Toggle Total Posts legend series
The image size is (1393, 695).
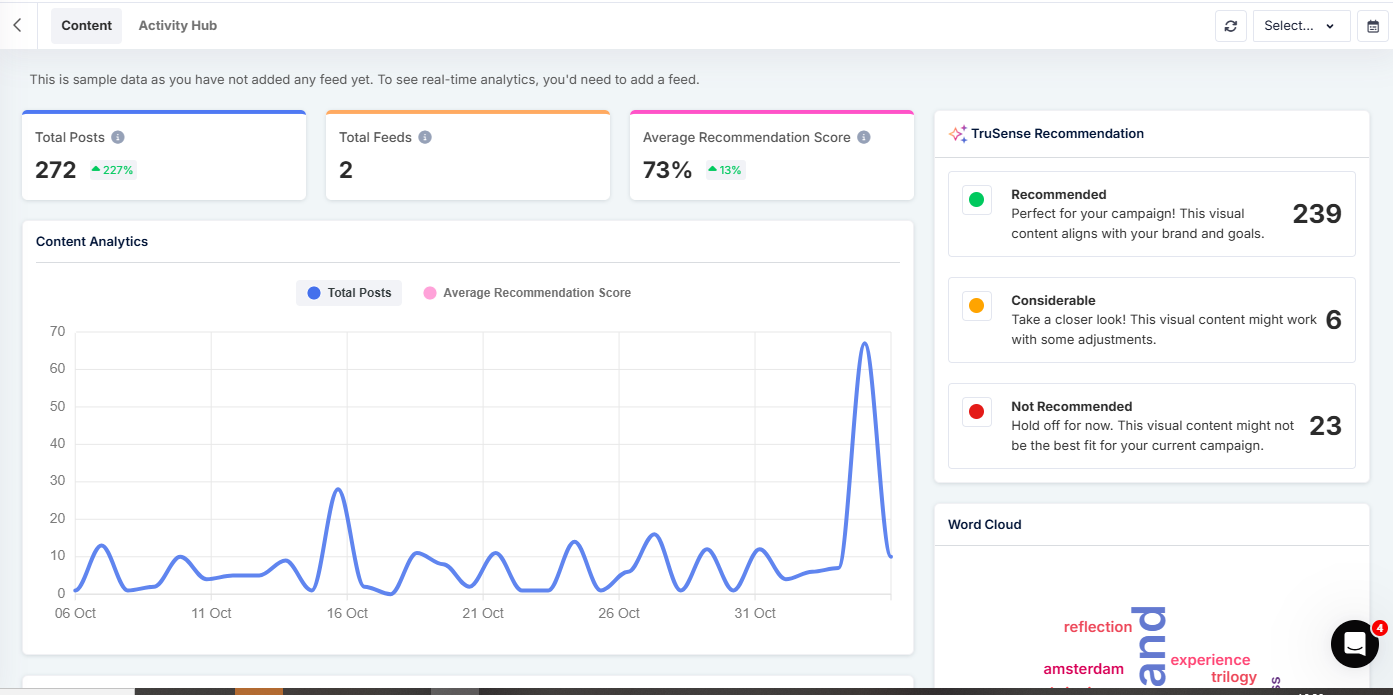(x=349, y=293)
